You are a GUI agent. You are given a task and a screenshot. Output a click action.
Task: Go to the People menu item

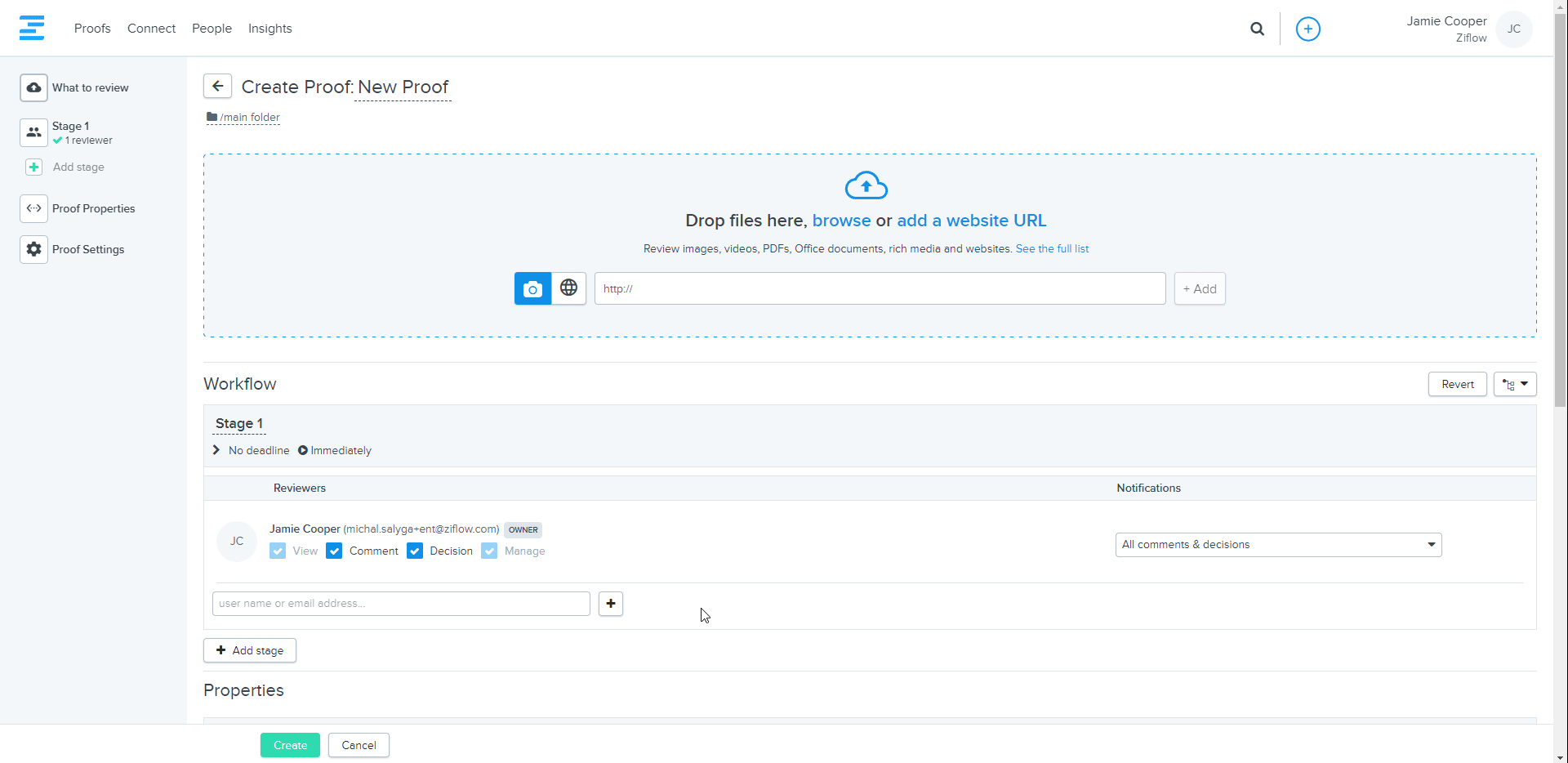pos(212,29)
